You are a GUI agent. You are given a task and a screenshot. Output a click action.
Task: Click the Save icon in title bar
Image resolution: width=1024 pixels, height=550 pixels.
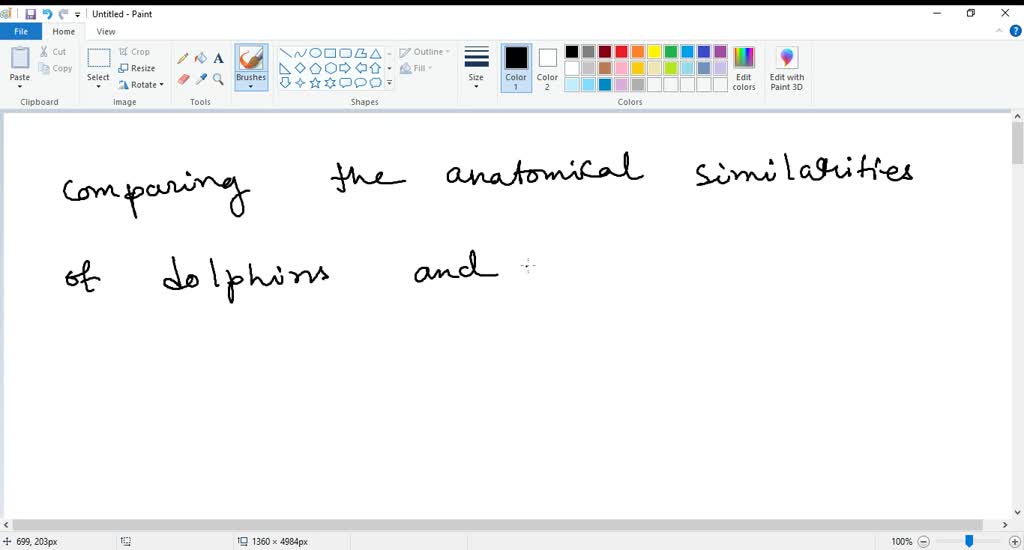point(31,14)
